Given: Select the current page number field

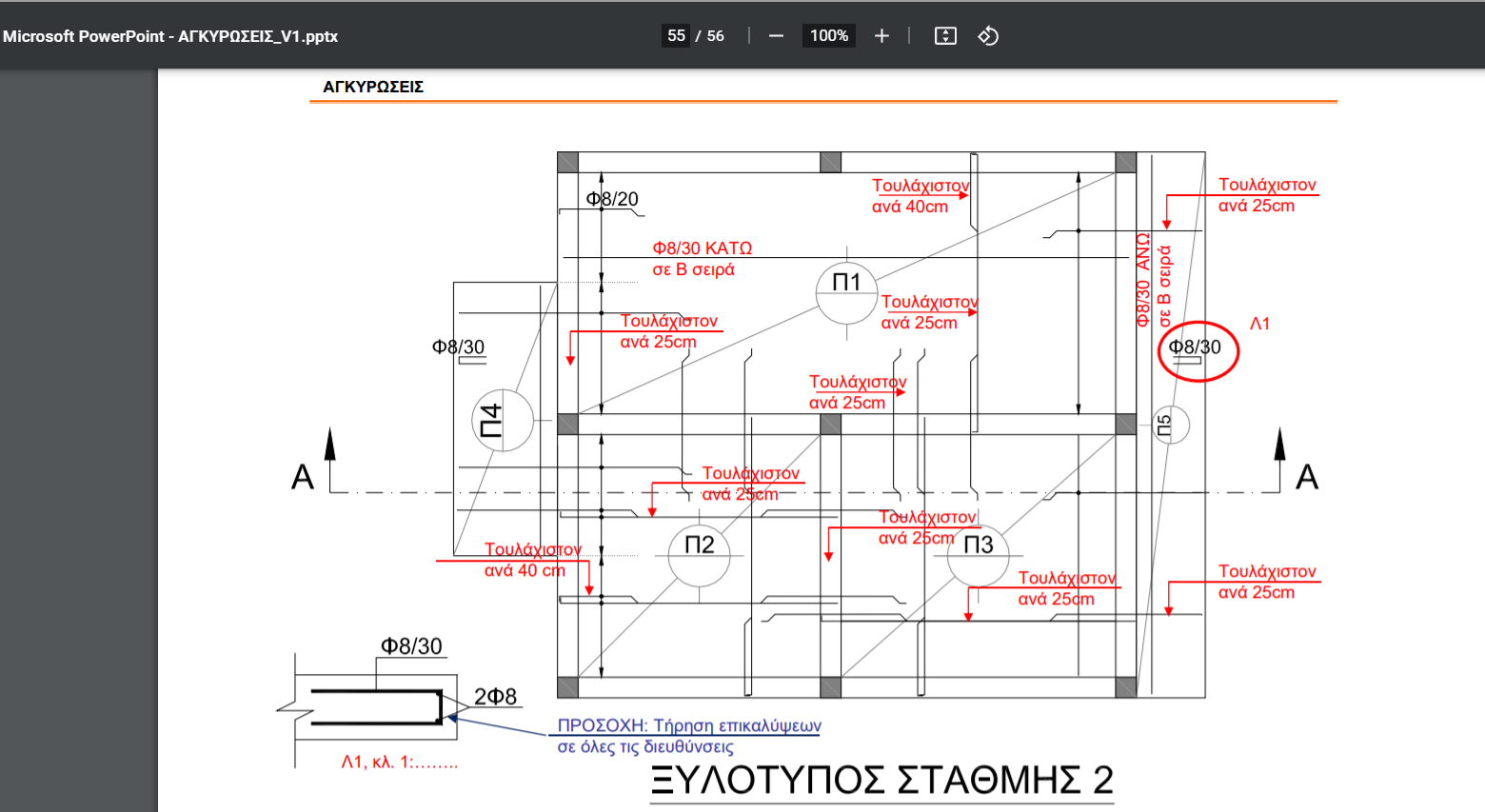Looking at the screenshot, I should coord(676,36).
